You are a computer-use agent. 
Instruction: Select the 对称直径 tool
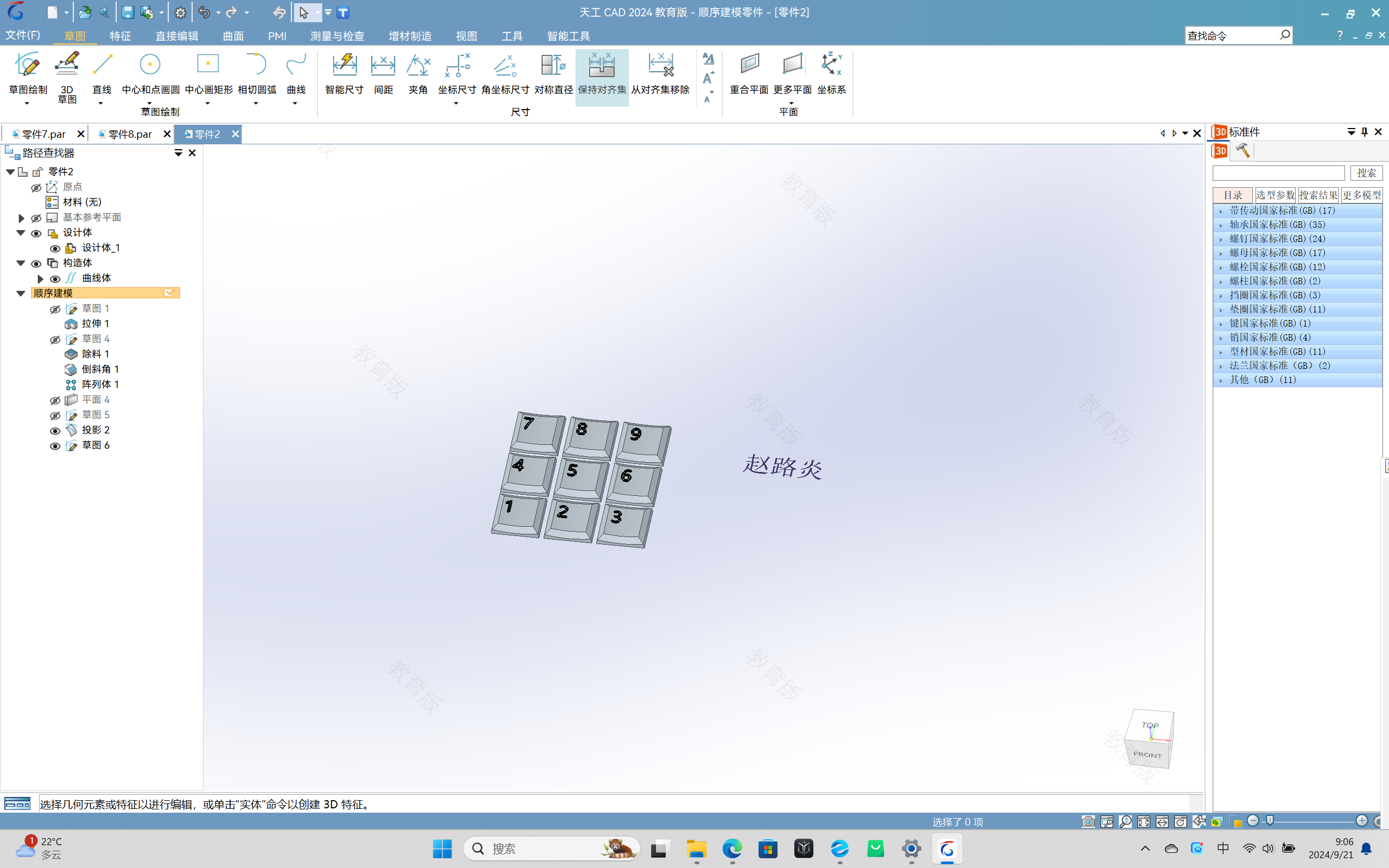click(x=553, y=73)
